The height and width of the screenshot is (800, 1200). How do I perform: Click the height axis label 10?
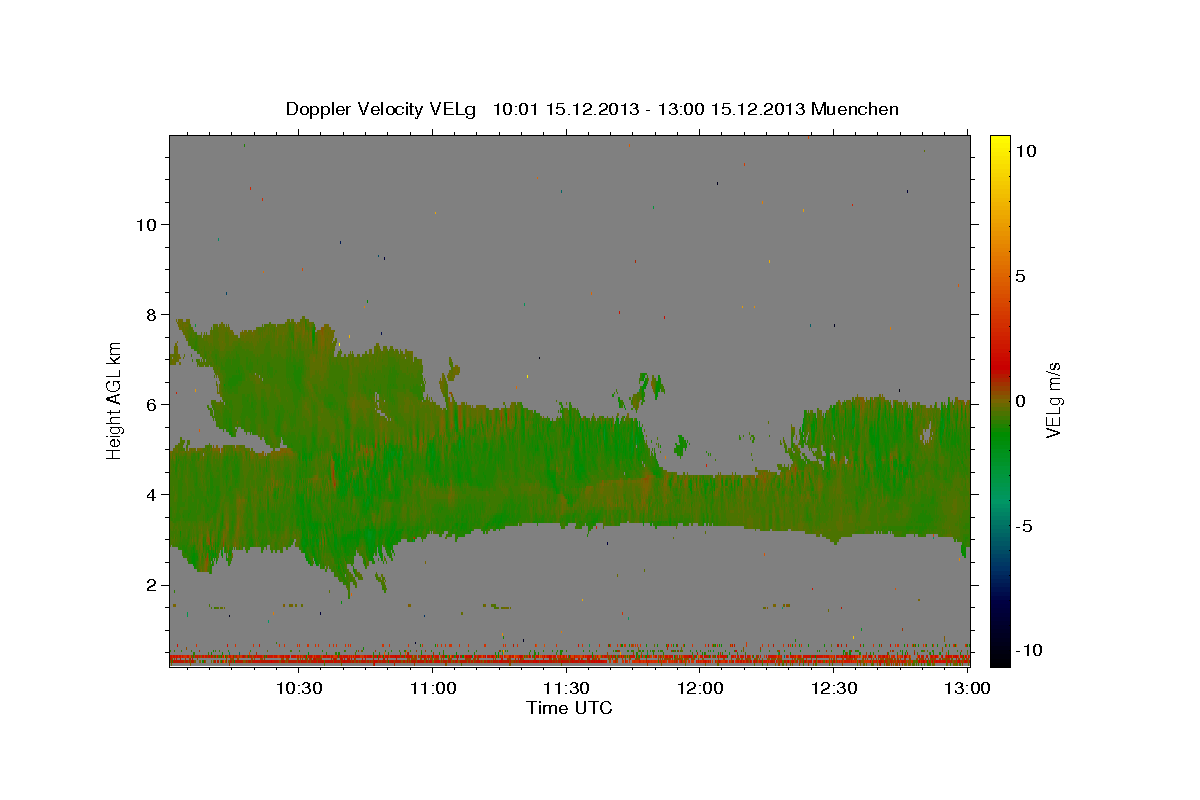(x=147, y=224)
